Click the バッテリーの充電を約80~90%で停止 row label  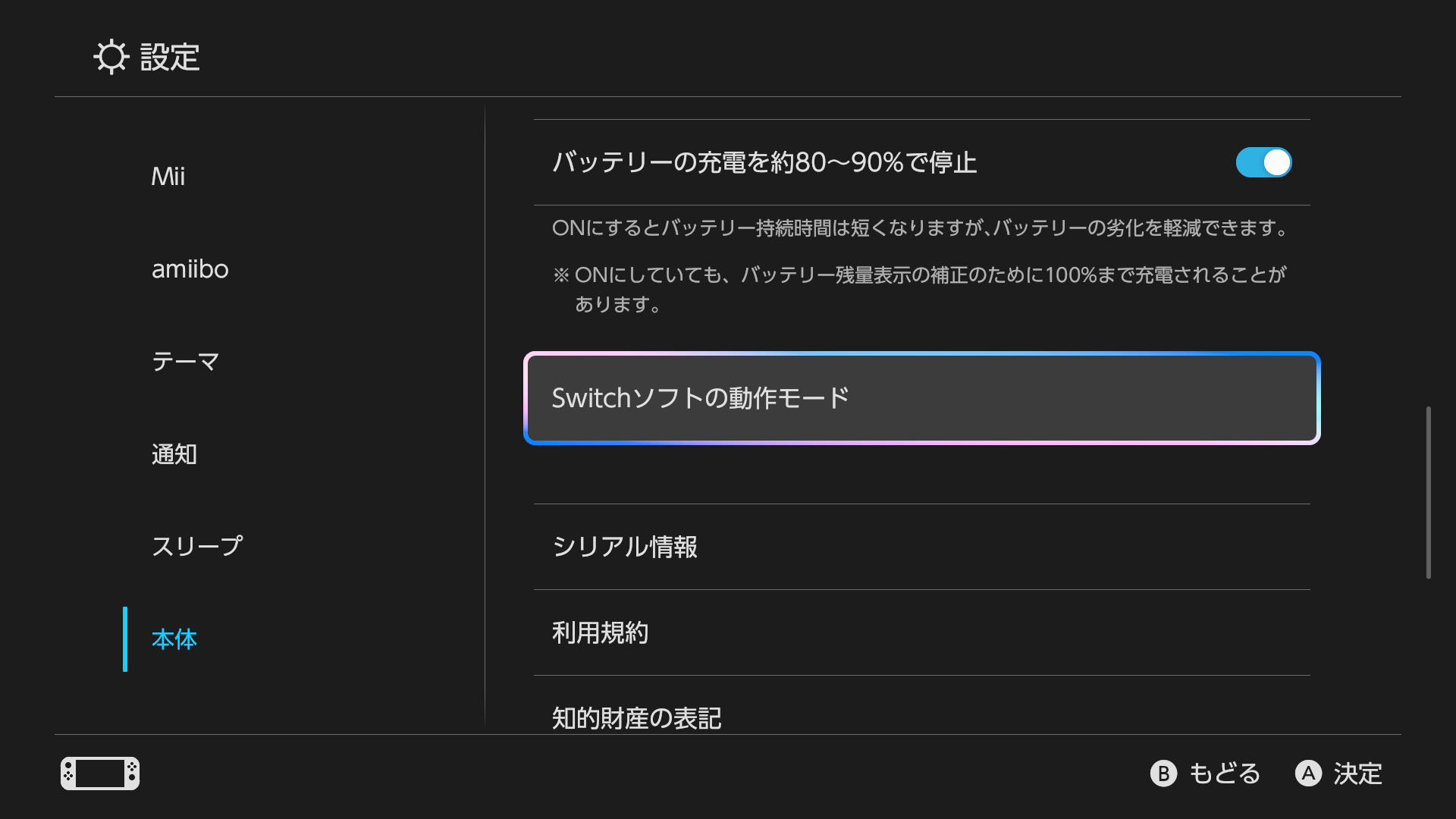(x=764, y=162)
